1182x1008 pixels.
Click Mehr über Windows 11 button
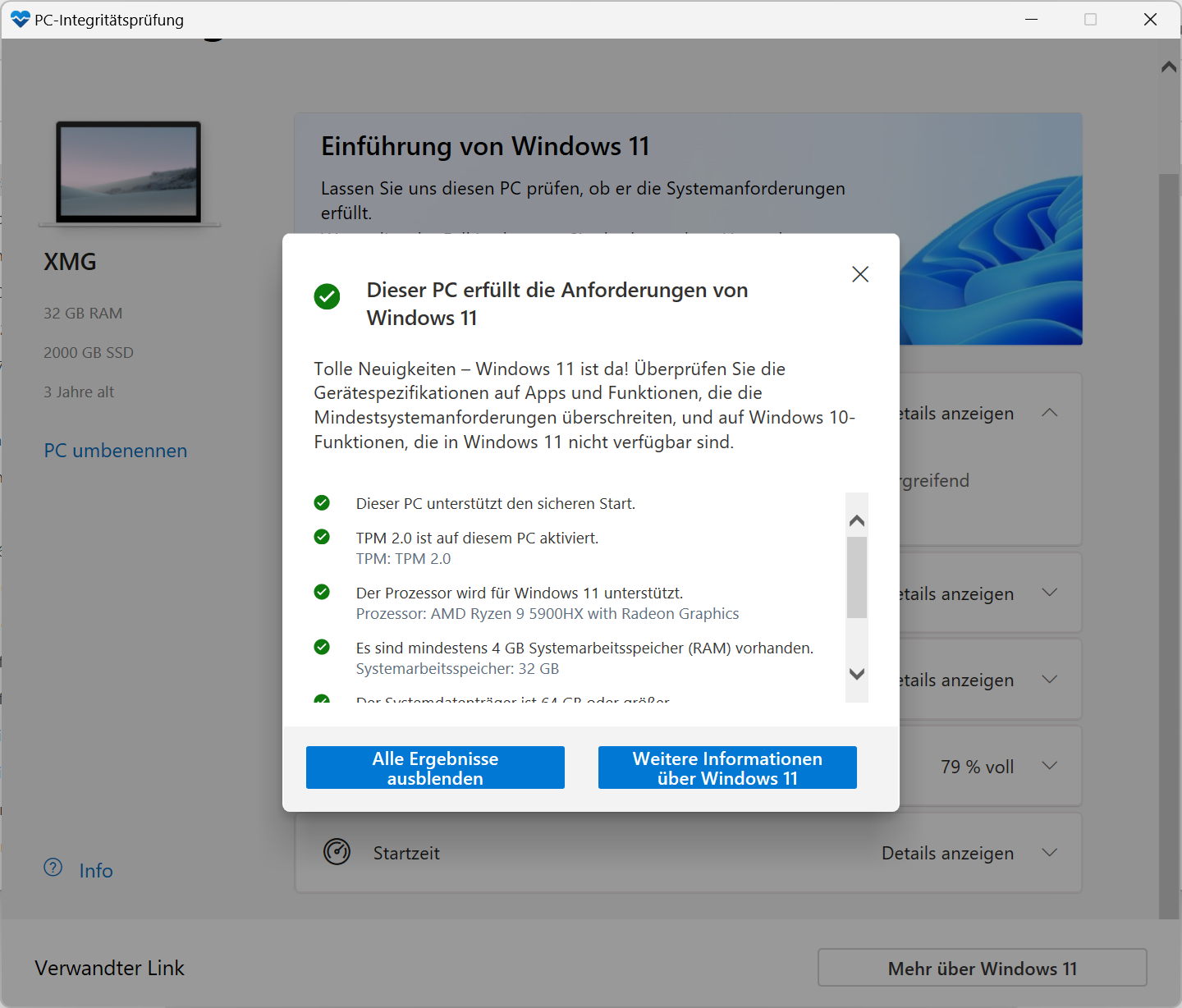tap(983, 968)
